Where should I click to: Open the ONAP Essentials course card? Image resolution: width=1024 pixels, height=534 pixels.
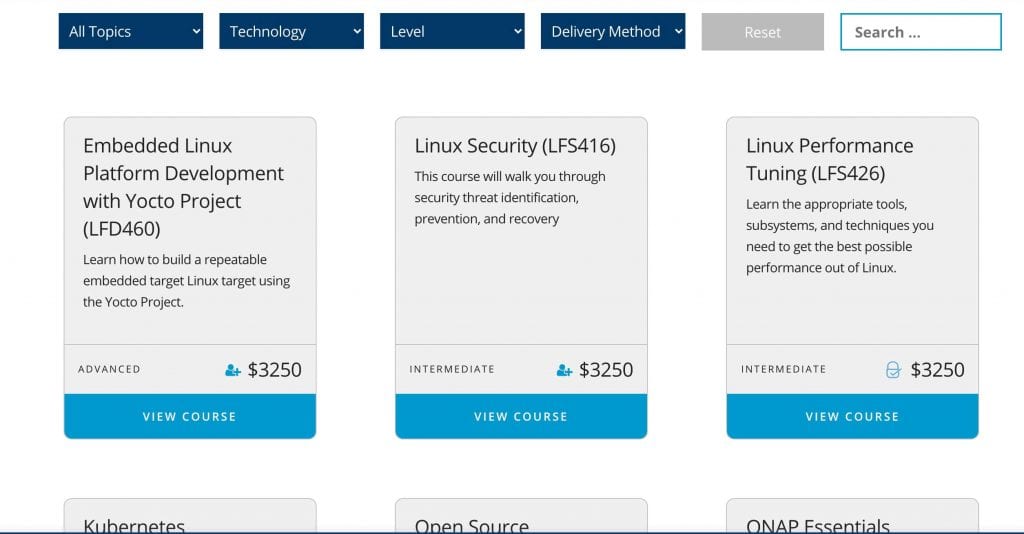pos(852,516)
